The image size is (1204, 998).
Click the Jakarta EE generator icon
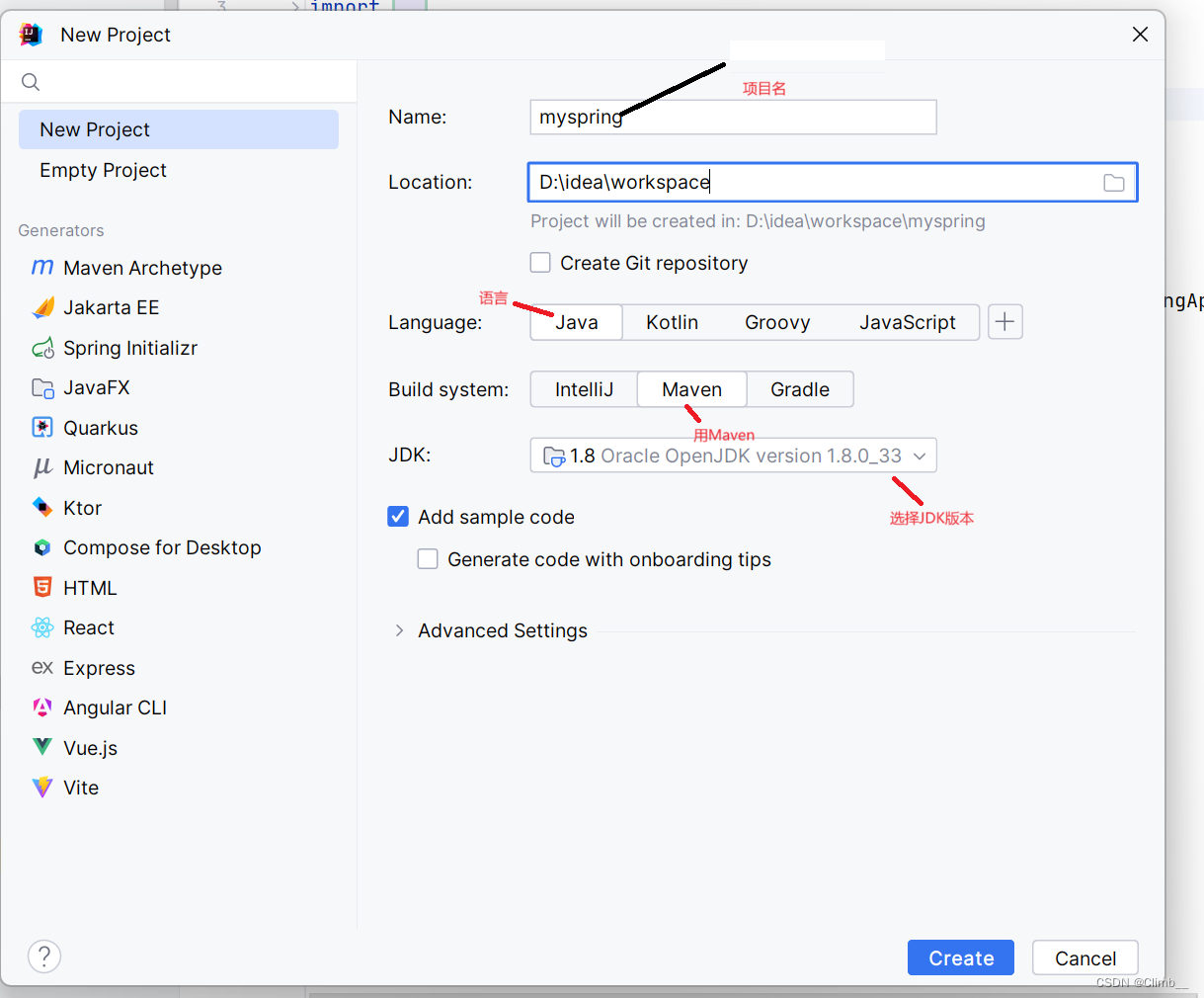tap(42, 307)
